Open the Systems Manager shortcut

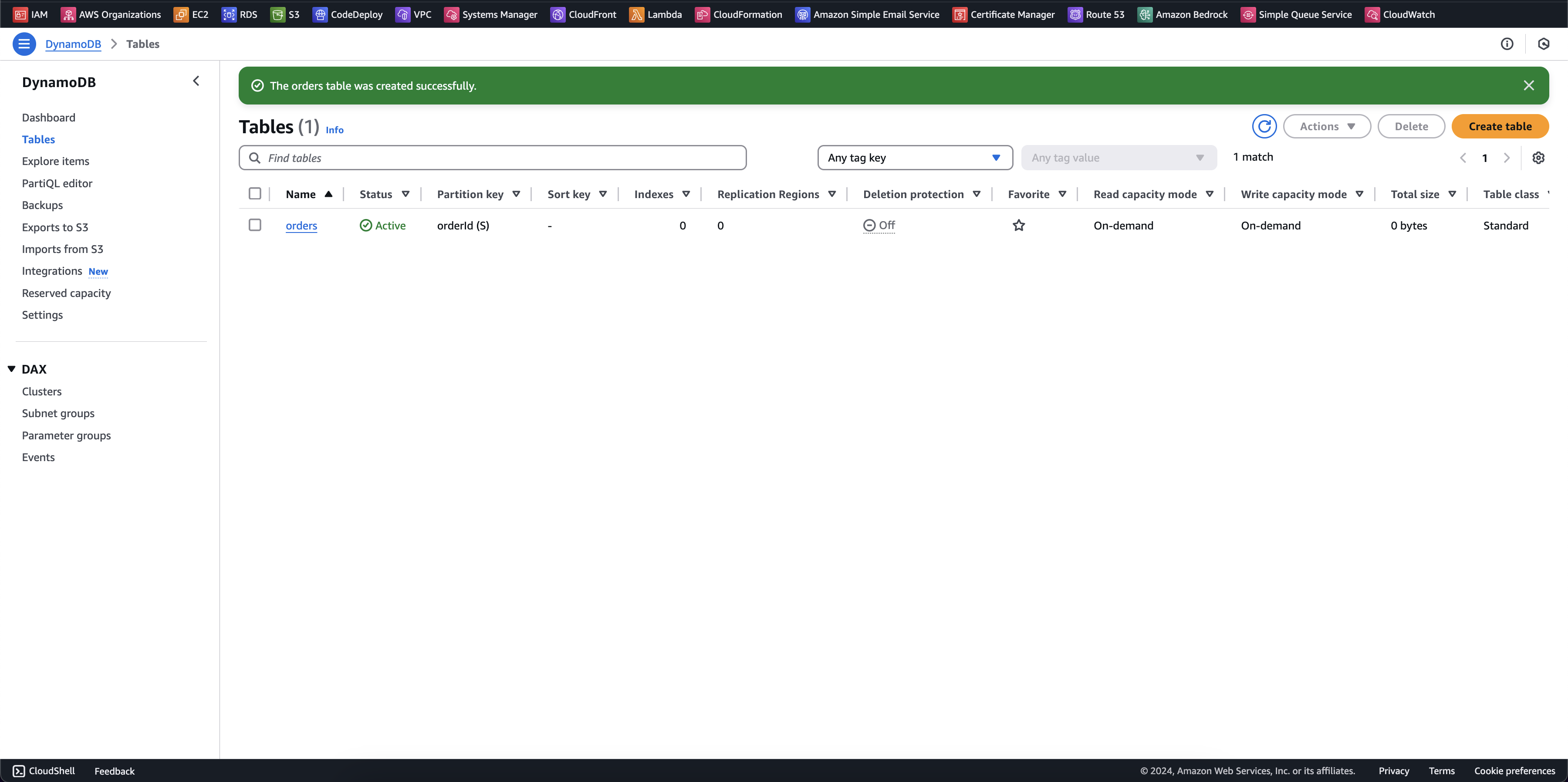click(491, 15)
